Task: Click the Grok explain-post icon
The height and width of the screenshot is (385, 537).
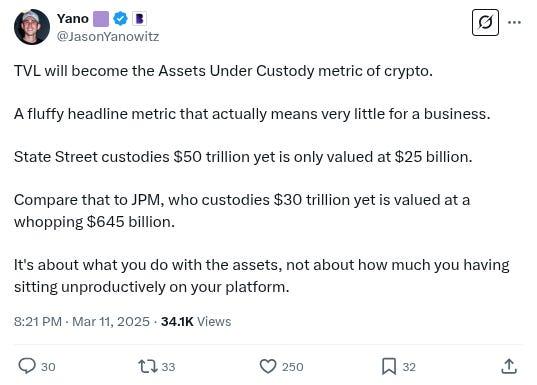Action: point(485,23)
